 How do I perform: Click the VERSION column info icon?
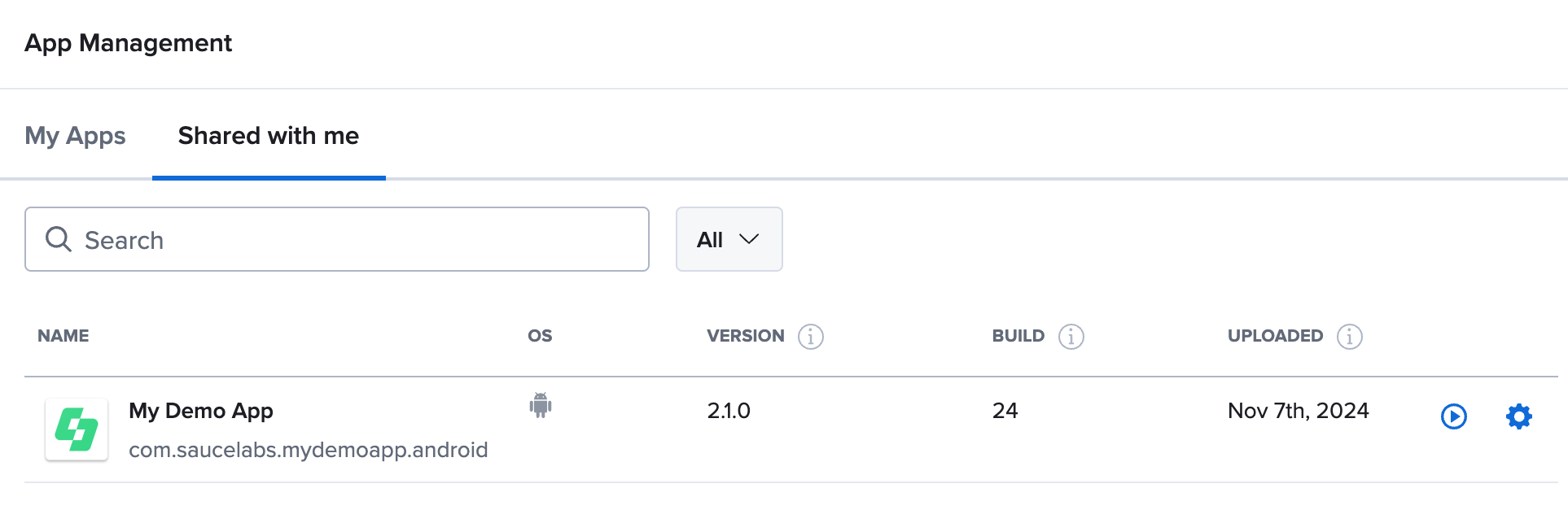click(x=811, y=336)
